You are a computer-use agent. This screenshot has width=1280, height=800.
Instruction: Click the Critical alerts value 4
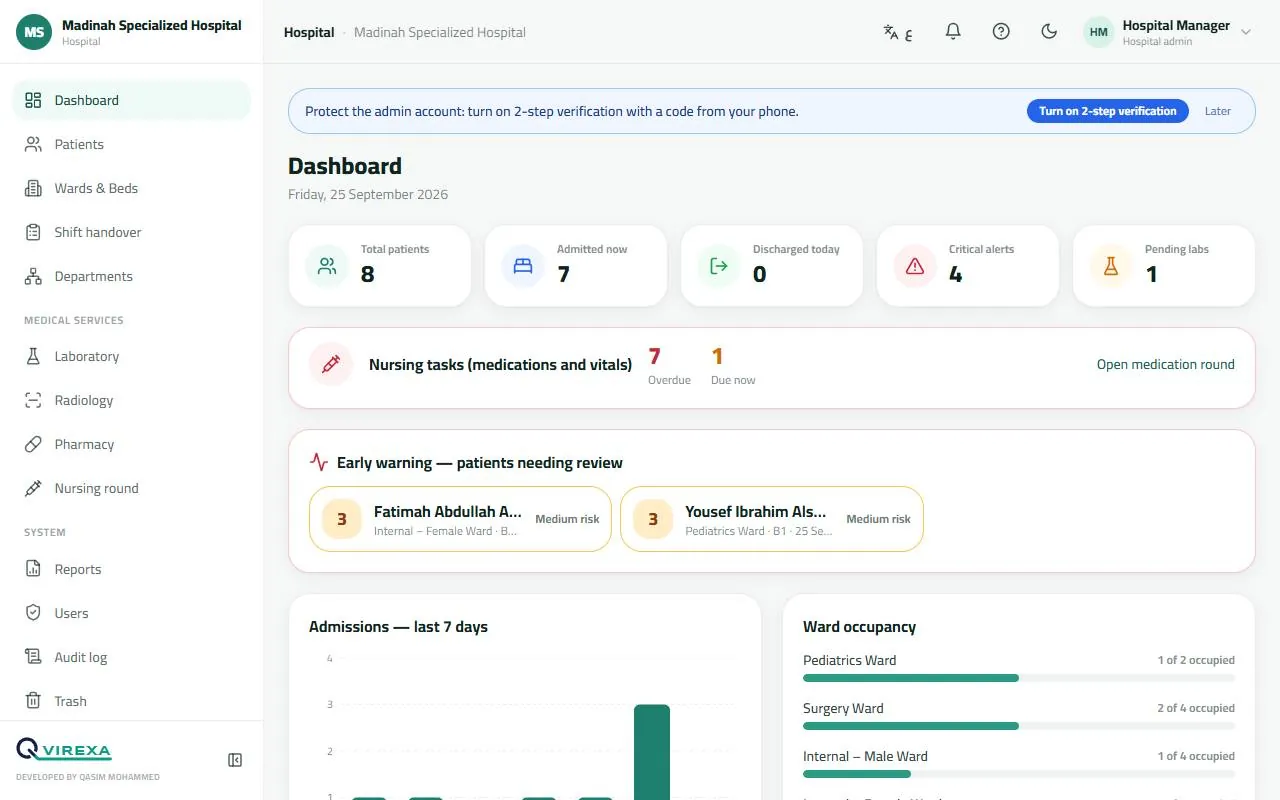956,274
